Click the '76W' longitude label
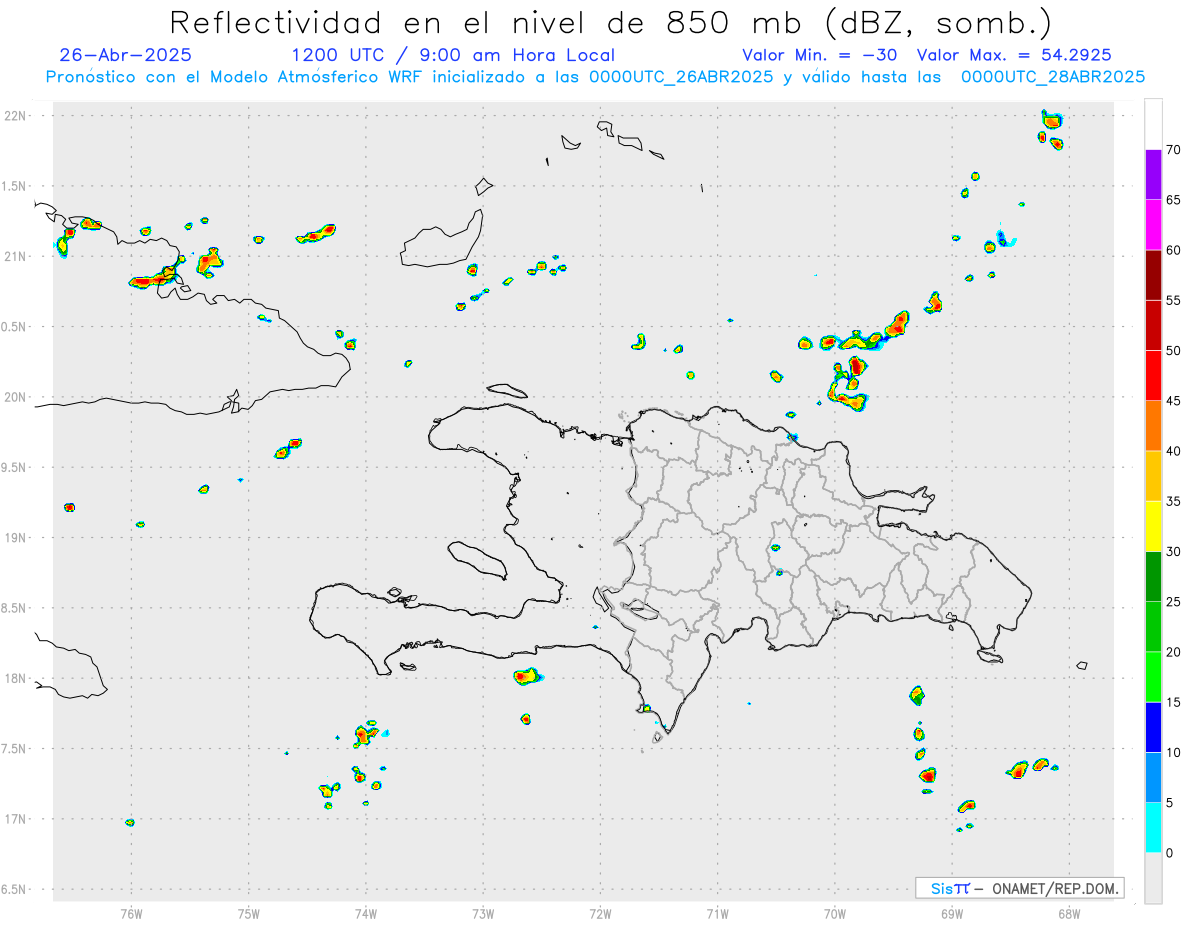Screen dimensions: 1200x927 click(x=131, y=912)
